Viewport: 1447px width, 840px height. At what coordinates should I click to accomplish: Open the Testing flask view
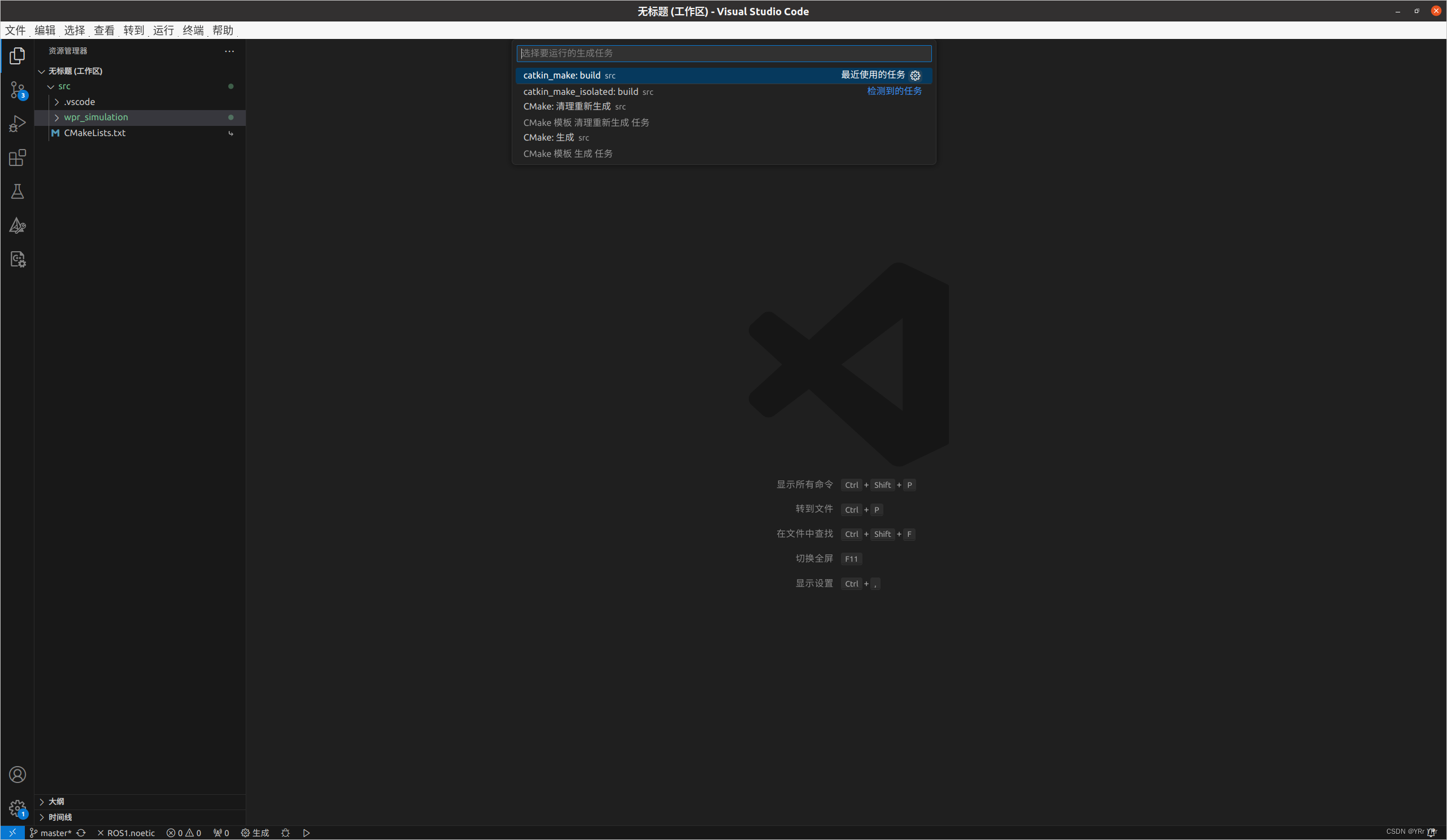pos(17,191)
